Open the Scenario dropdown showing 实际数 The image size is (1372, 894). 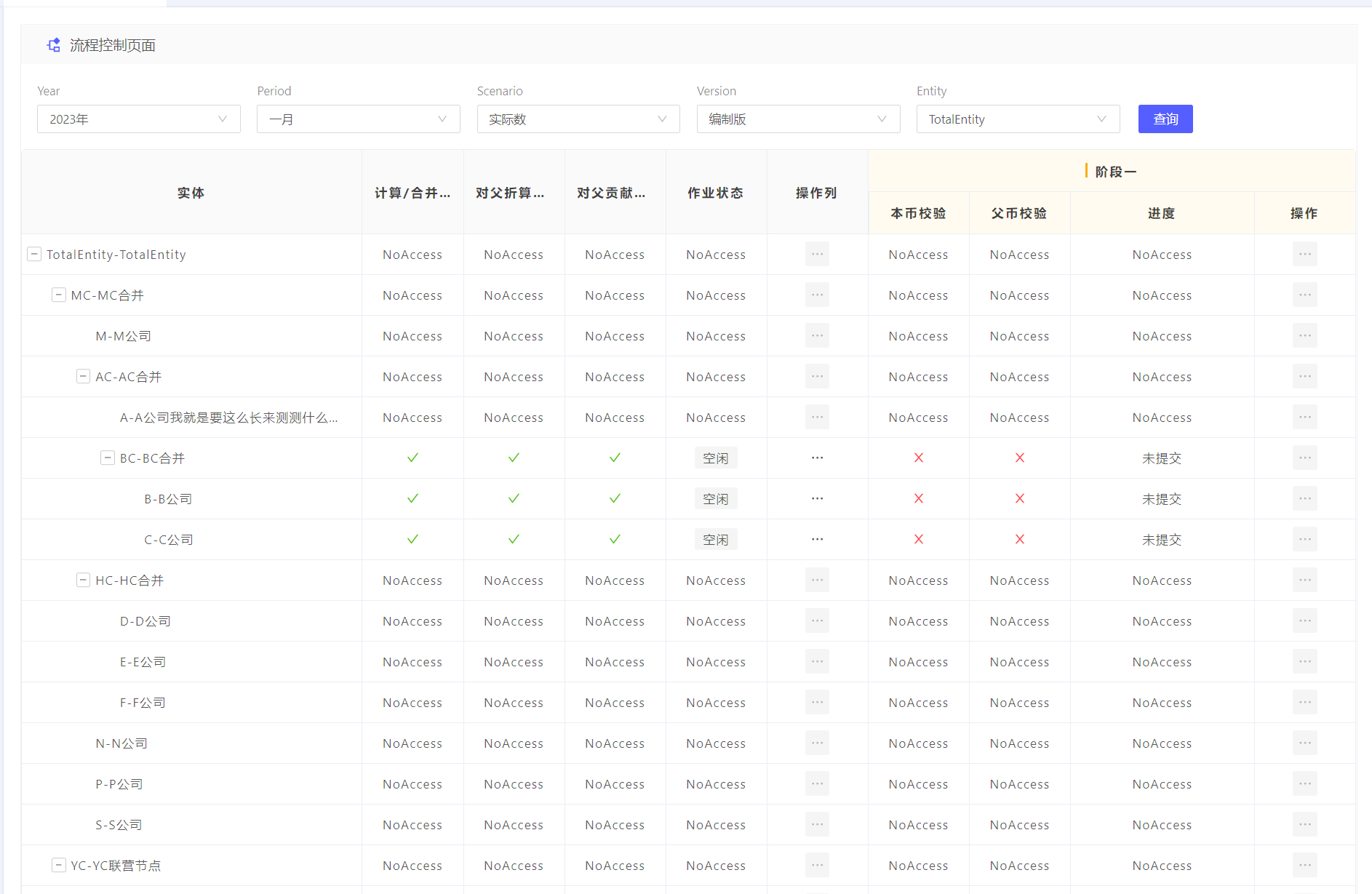578,119
